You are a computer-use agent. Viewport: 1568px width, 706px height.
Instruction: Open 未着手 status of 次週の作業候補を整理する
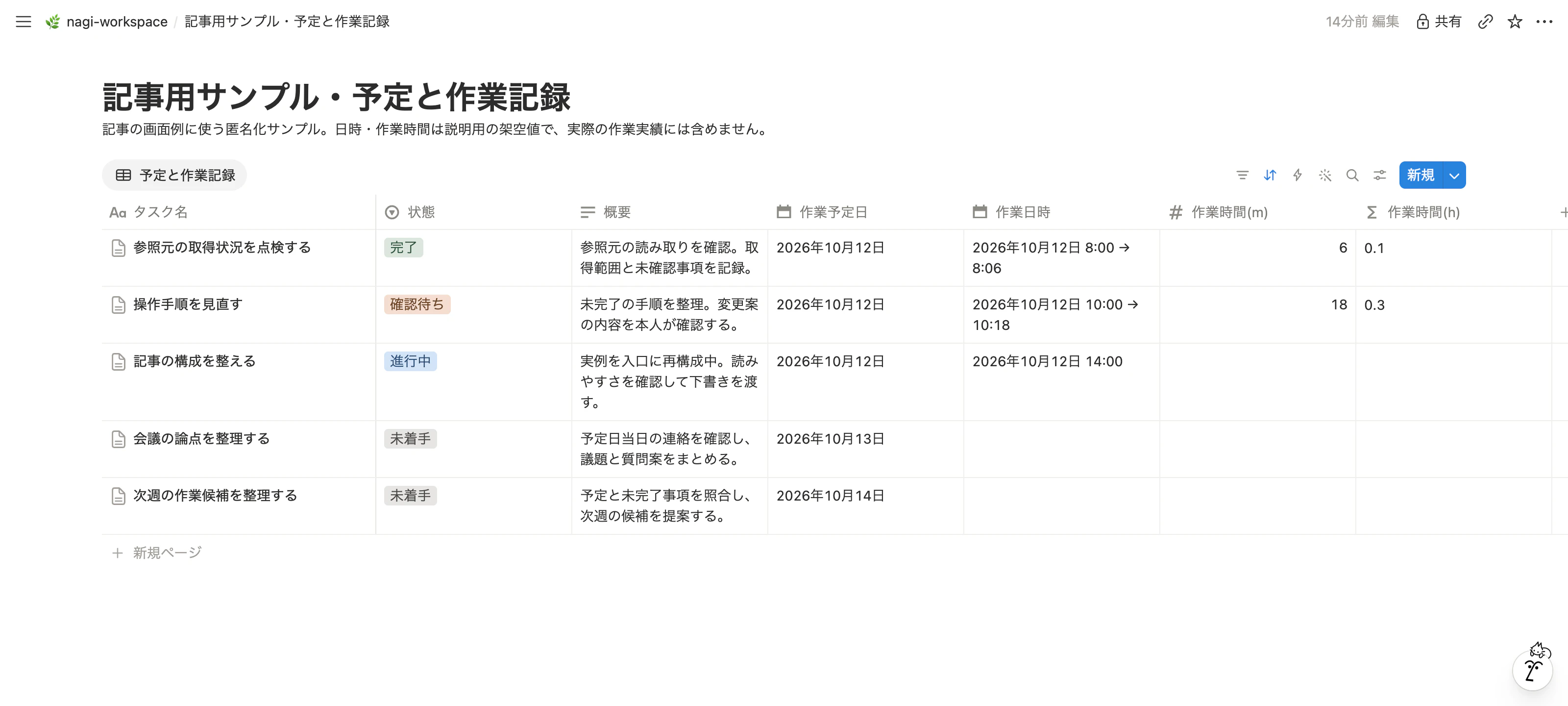coord(410,496)
